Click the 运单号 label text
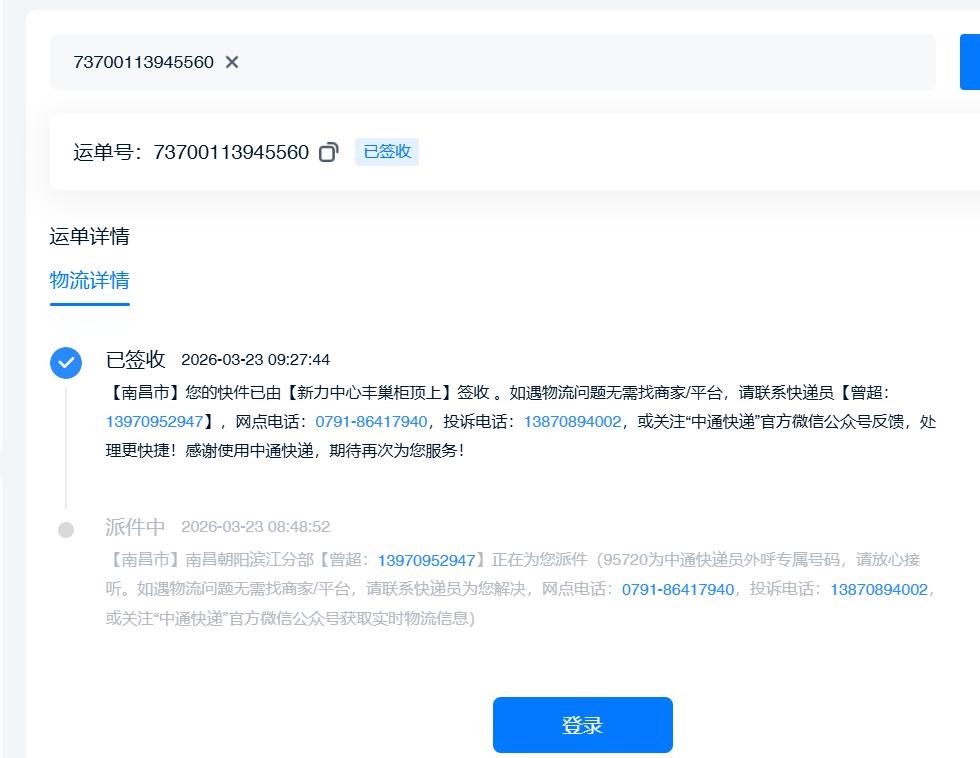This screenshot has width=980, height=758. click(x=108, y=152)
